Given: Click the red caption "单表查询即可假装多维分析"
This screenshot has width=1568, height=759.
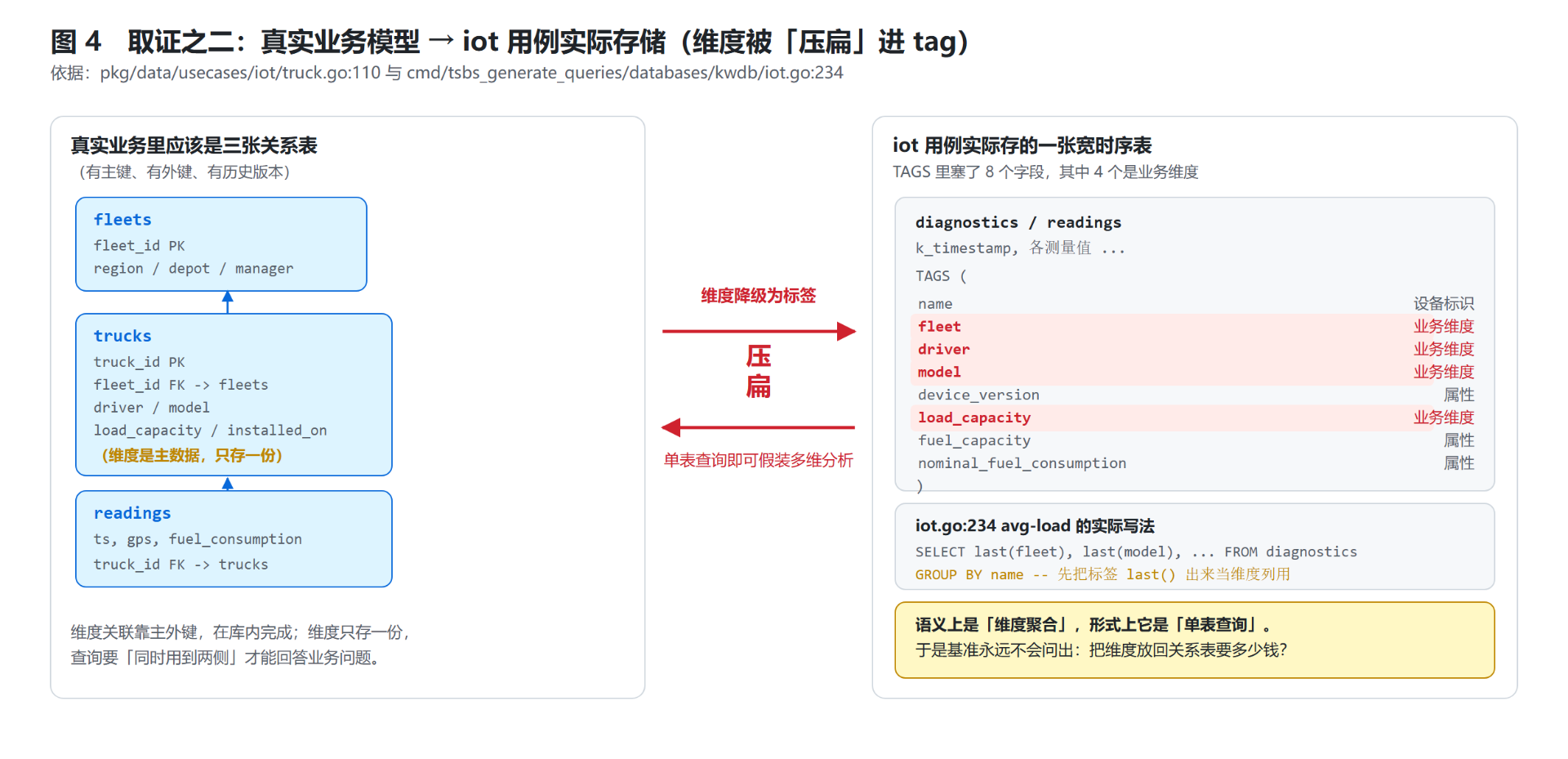Looking at the screenshot, I should tap(759, 460).
